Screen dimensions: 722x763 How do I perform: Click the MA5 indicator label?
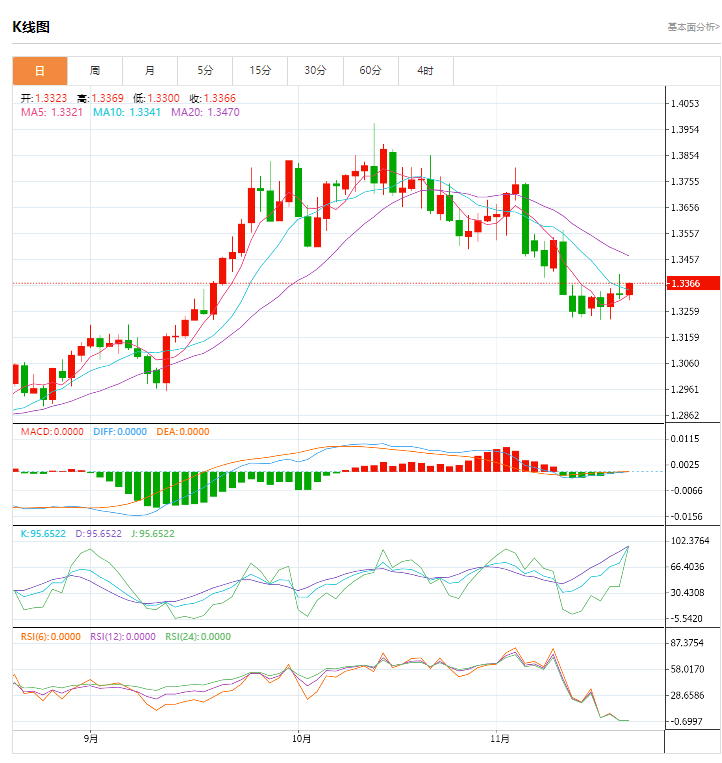click(x=50, y=113)
